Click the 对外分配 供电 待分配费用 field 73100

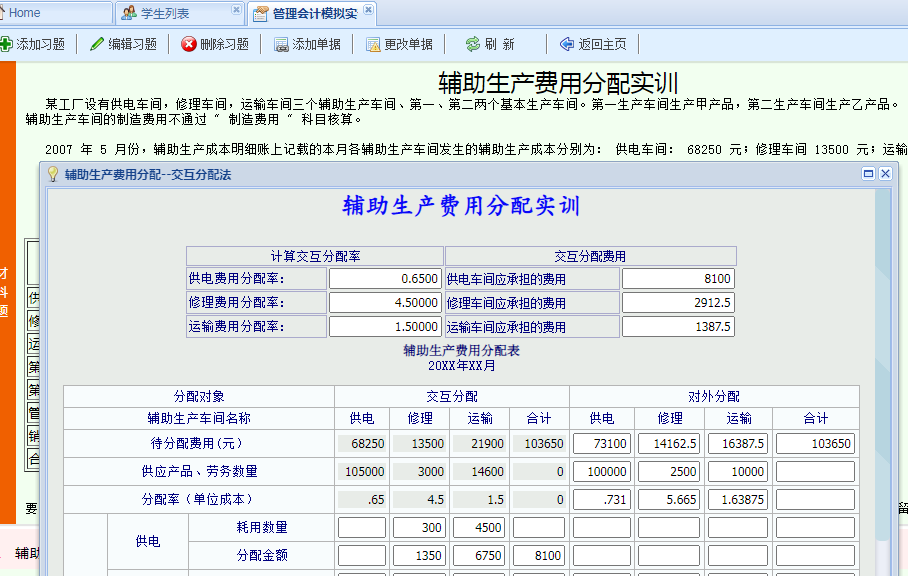[602, 443]
